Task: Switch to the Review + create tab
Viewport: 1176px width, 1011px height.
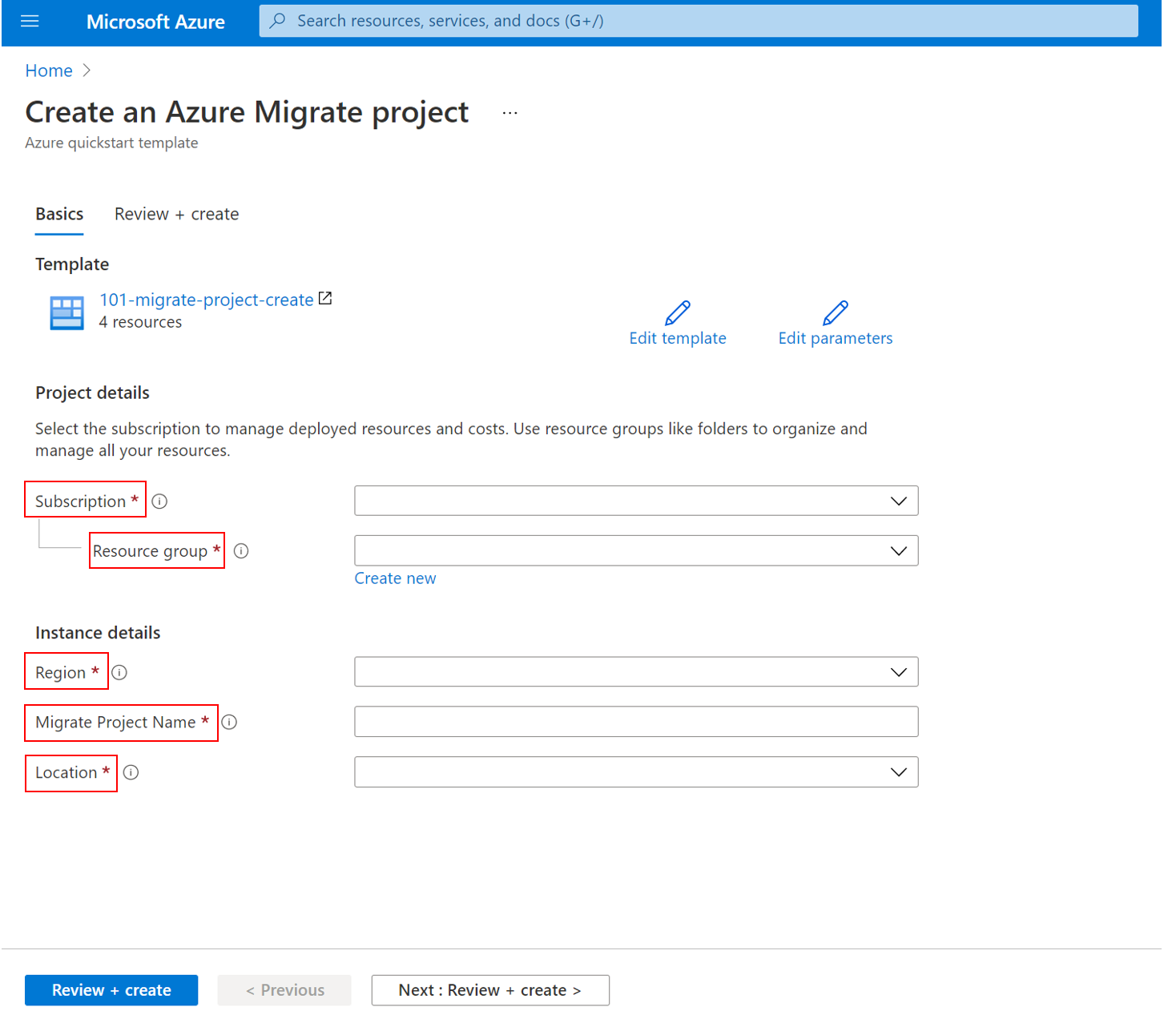Action: pos(176,214)
